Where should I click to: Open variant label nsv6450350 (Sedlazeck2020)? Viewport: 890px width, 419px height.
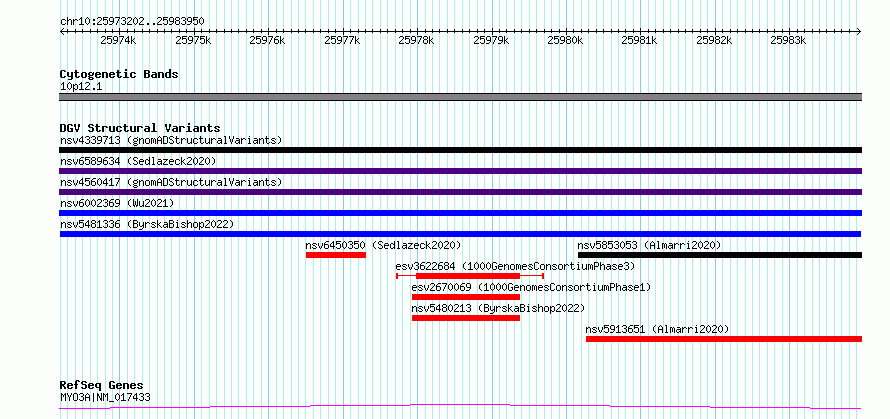tap(383, 245)
